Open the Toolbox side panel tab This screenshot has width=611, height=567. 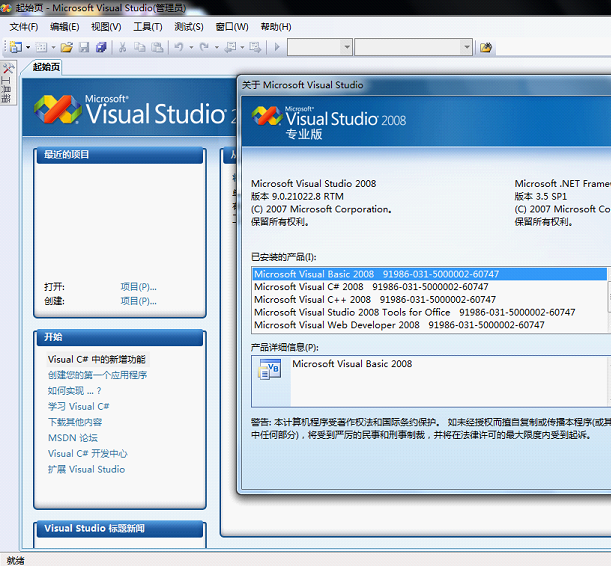coord(7,83)
